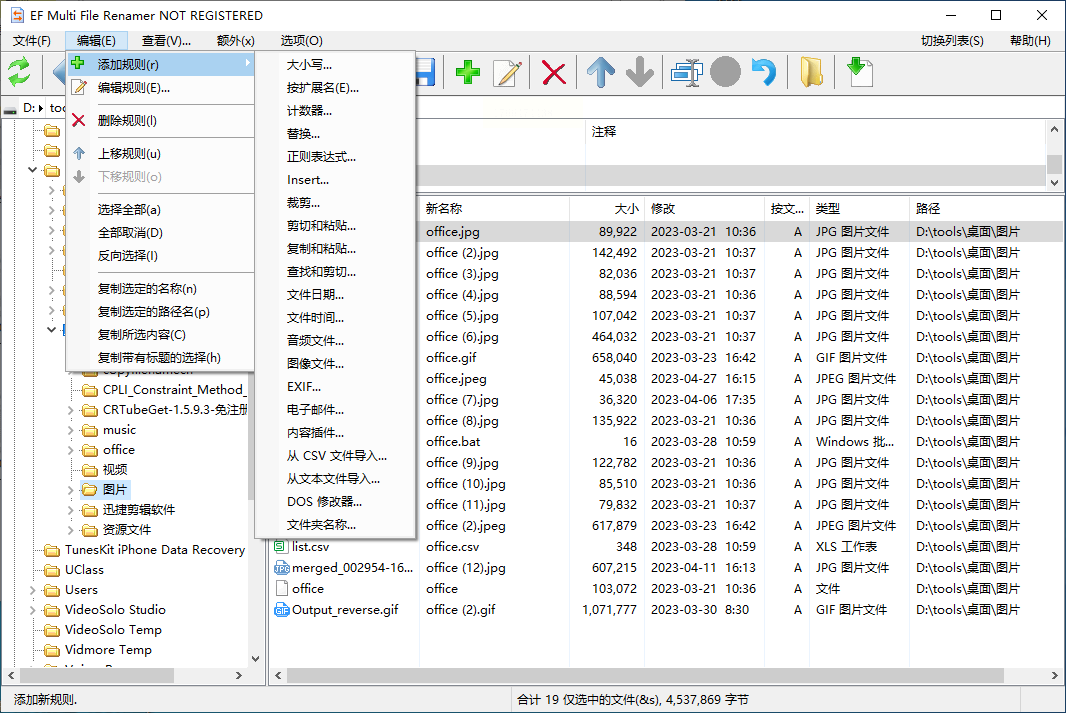The image size is (1066, 713).
Task: Select the office.gif file row
Action: [451, 358]
